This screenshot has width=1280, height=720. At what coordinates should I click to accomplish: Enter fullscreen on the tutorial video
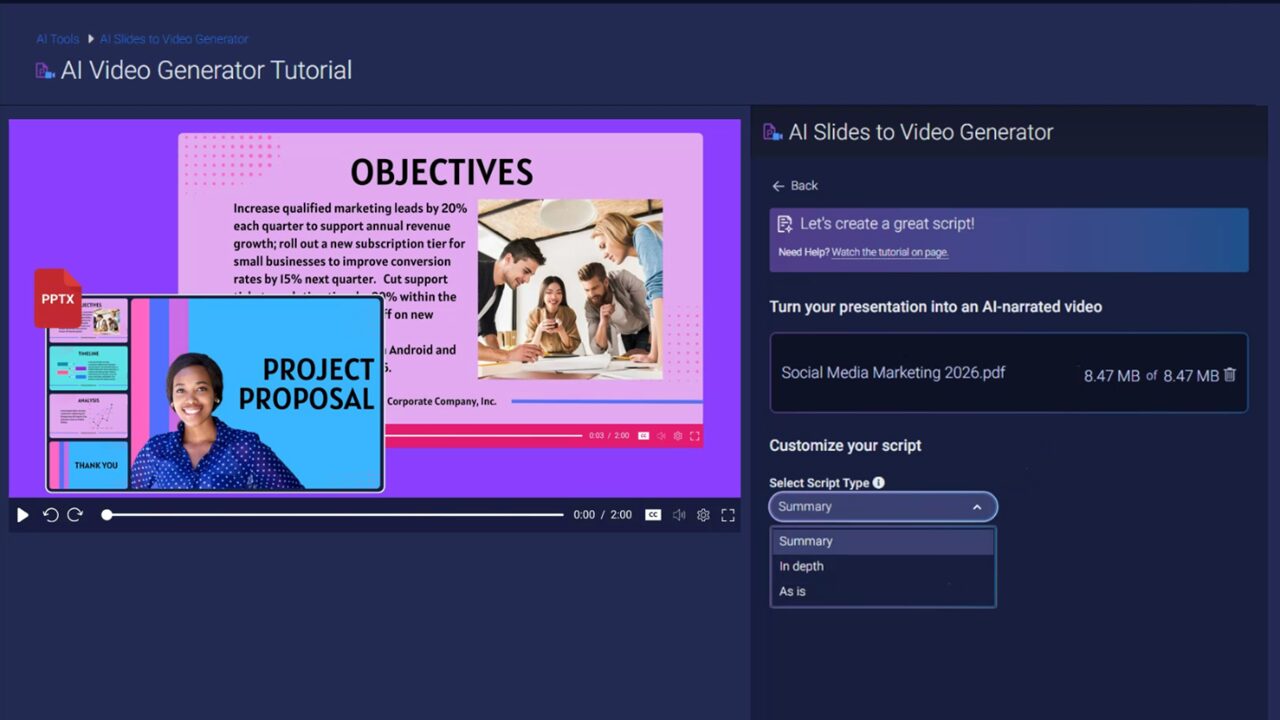tap(727, 514)
